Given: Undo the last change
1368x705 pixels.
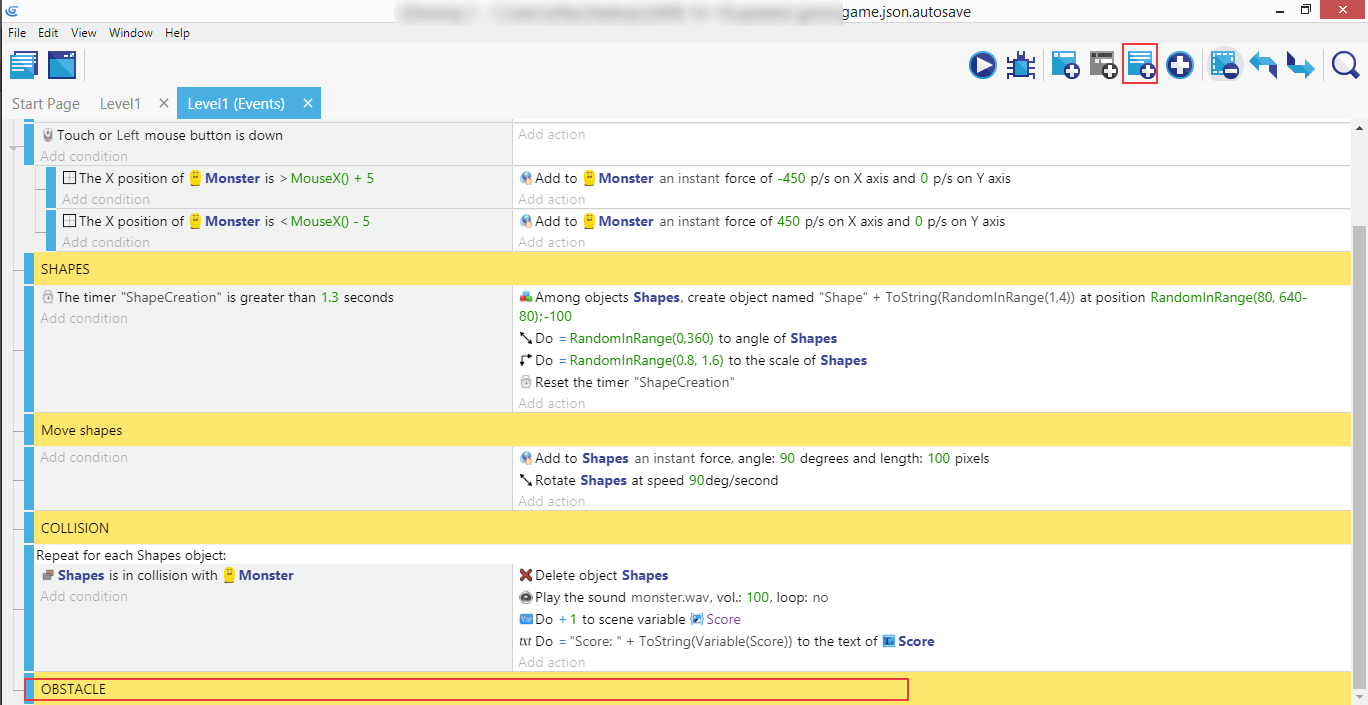Looking at the screenshot, I should pyautogui.click(x=1262, y=66).
